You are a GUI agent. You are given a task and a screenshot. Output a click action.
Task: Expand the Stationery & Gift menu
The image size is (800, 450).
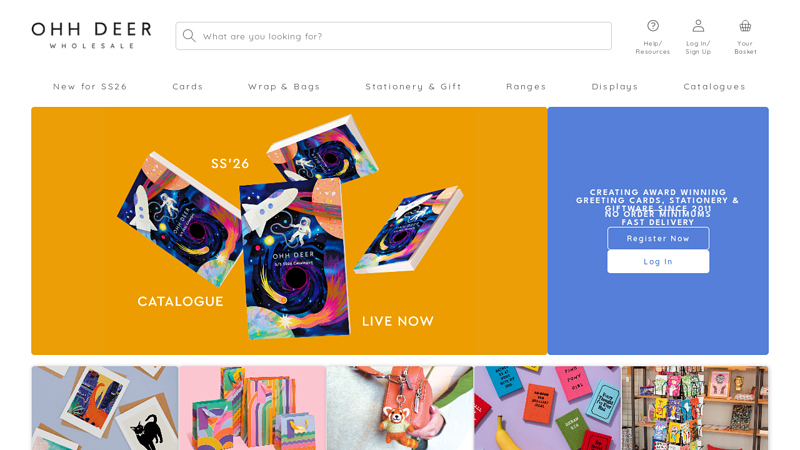(413, 87)
